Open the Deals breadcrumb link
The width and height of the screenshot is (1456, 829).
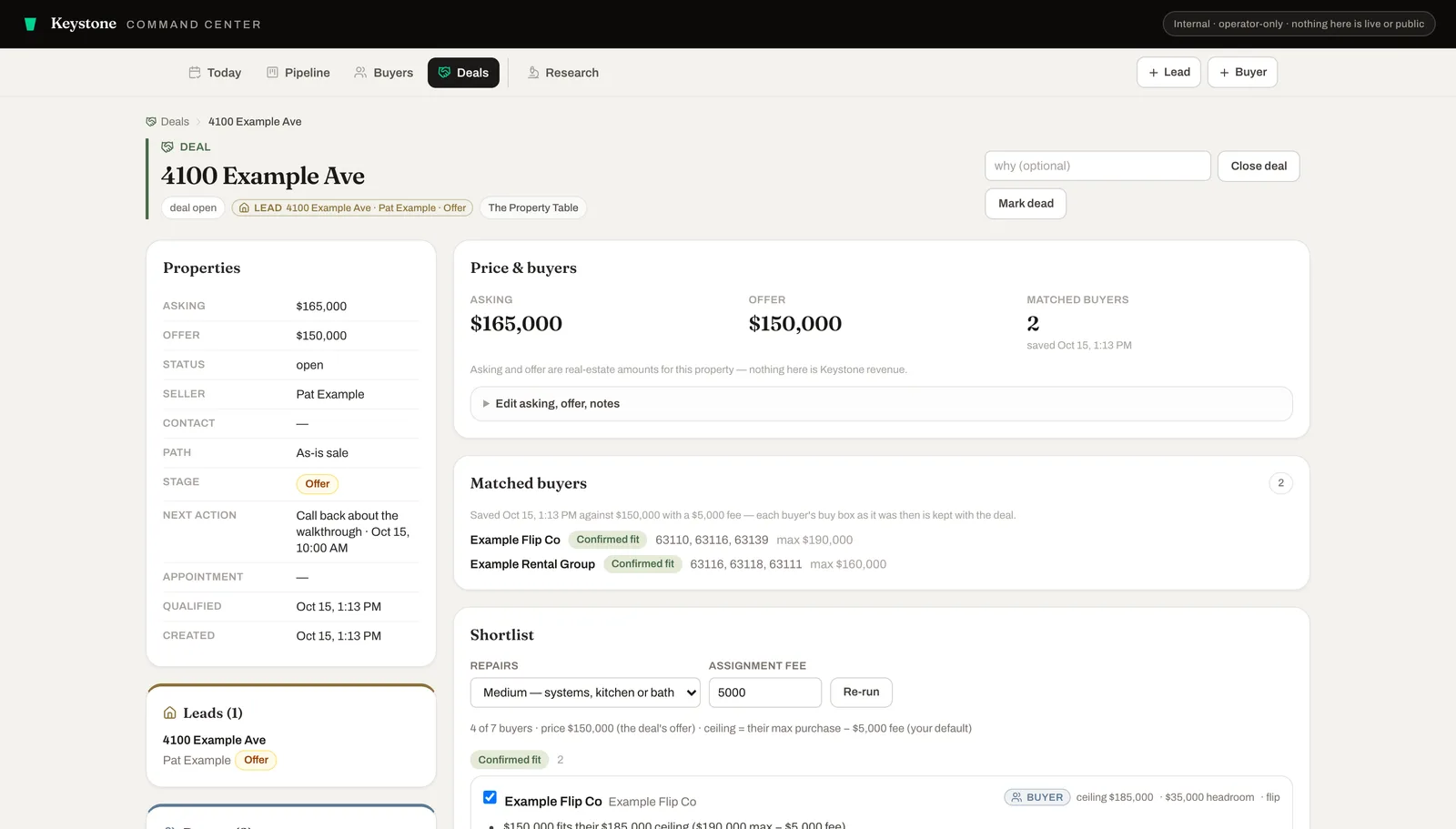tap(167, 122)
